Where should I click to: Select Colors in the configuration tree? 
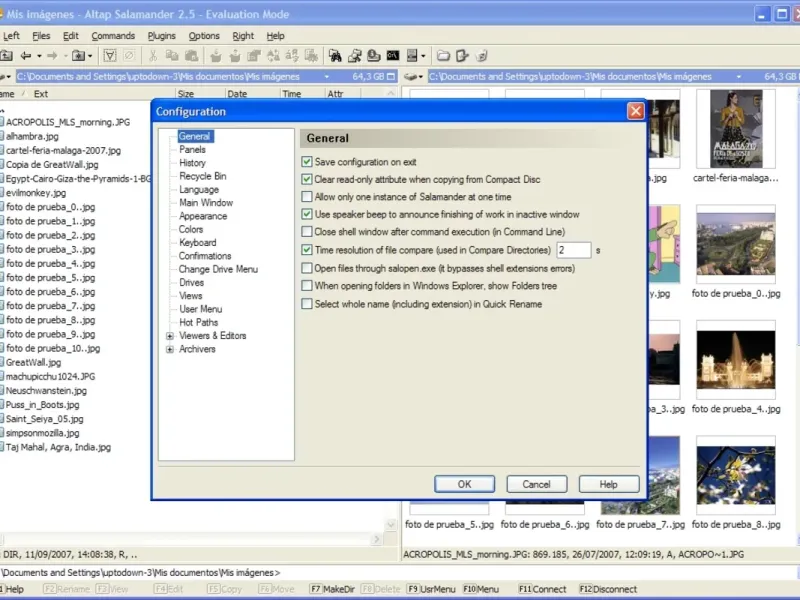pyautogui.click(x=191, y=229)
